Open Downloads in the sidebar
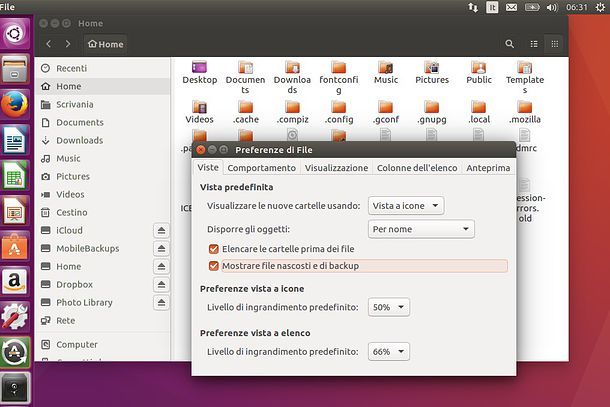The image size is (610, 407). (103, 140)
